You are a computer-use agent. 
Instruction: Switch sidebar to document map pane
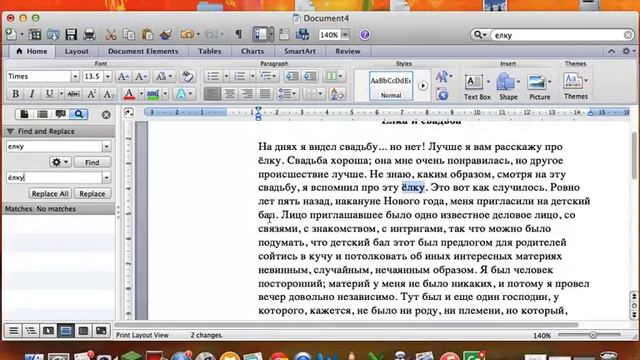[x=42, y=114]
